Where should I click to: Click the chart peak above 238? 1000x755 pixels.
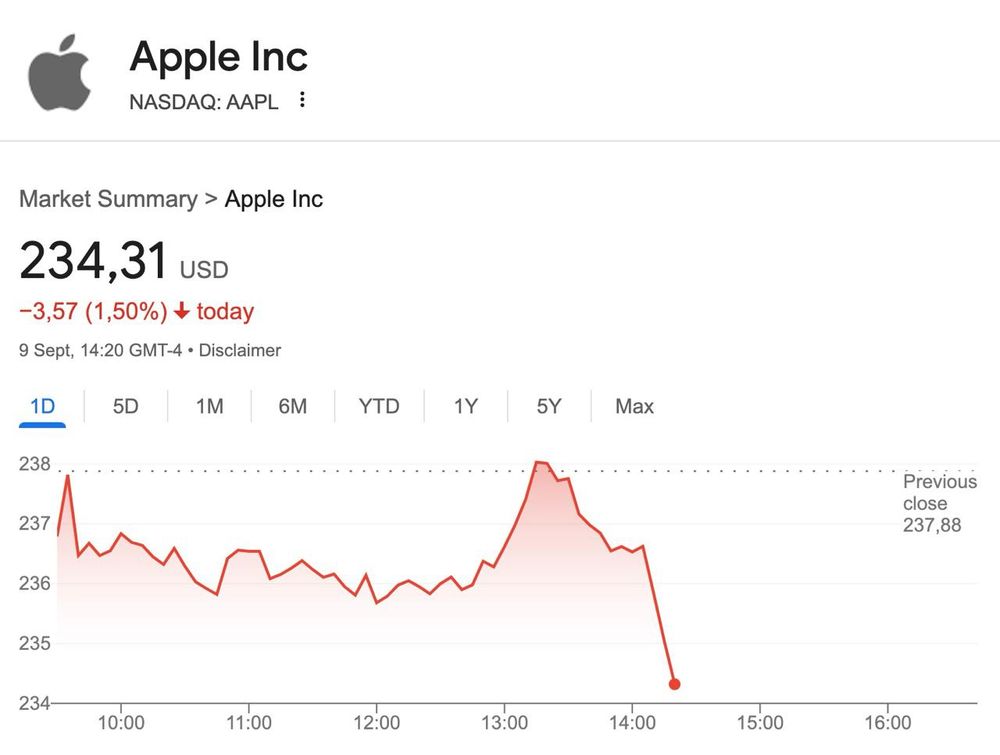(540, 462)
